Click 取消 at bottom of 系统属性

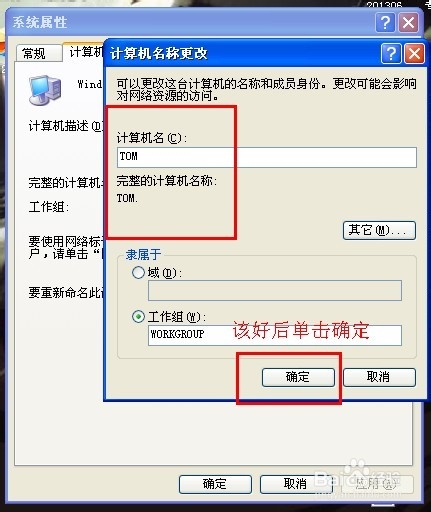(x=296, y=484)
